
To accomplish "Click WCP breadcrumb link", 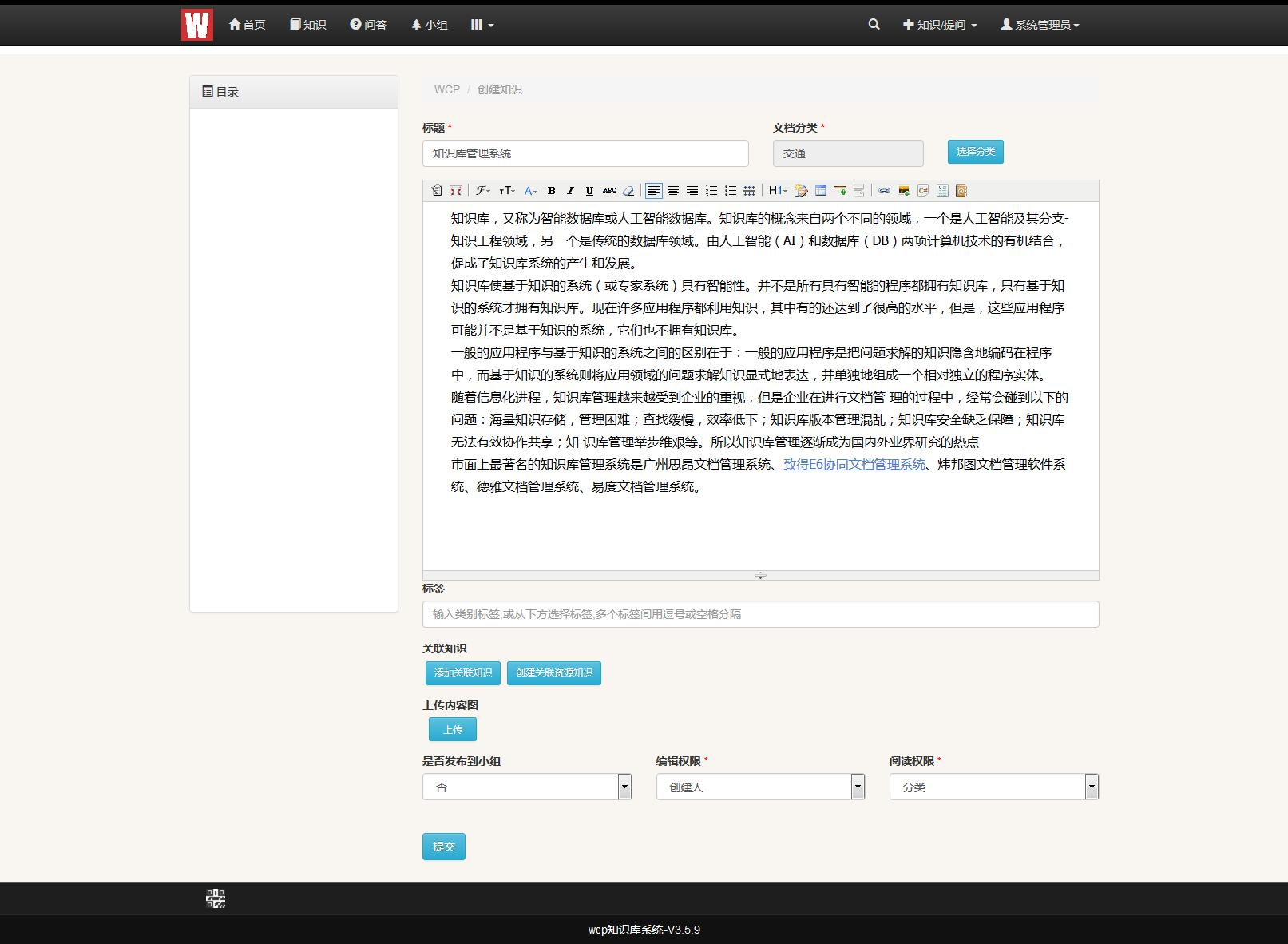I will [447, 89].
